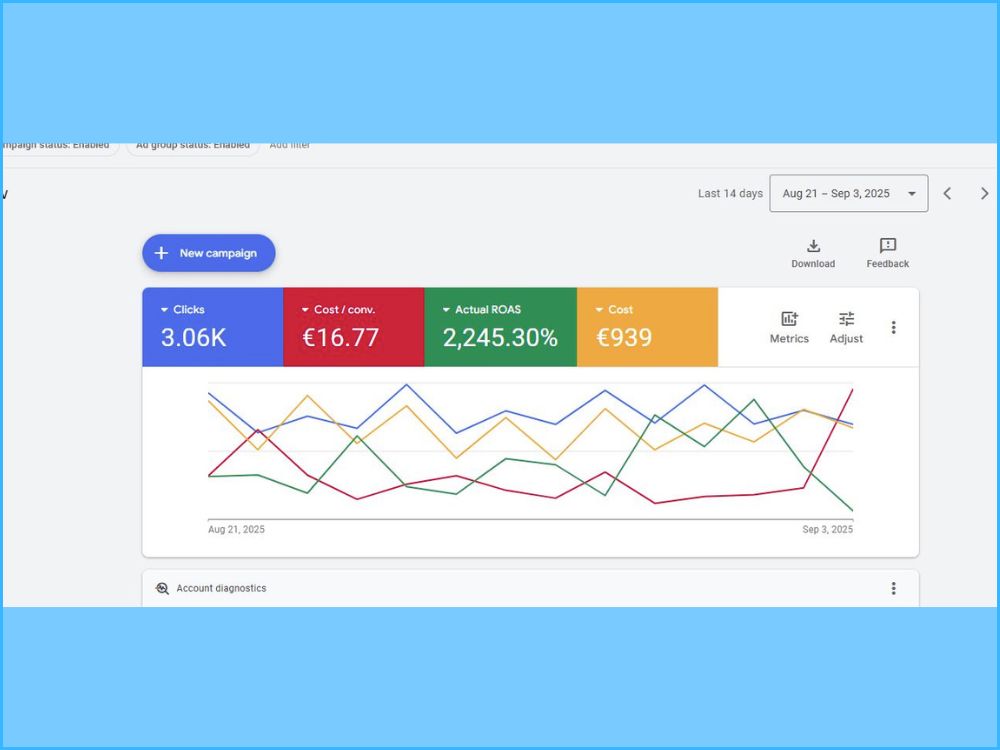Open Account diagnostics three-dot menu
1000x750 pixels.
(x=893, y=588)
